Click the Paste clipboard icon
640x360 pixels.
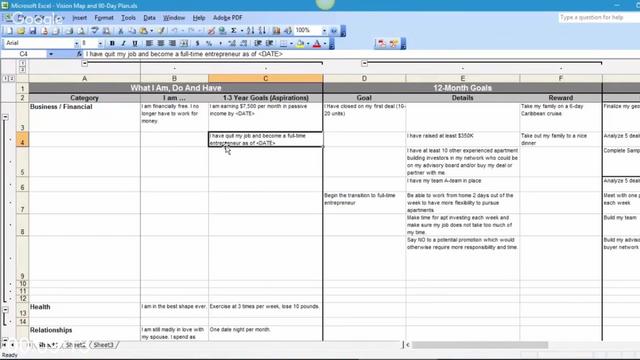[x=143, y=31]
